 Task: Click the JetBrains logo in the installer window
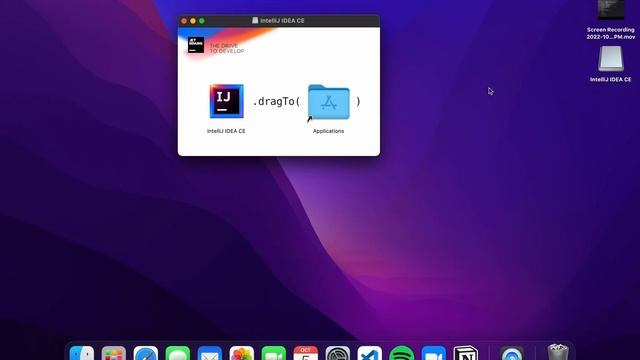coord(196,45)
